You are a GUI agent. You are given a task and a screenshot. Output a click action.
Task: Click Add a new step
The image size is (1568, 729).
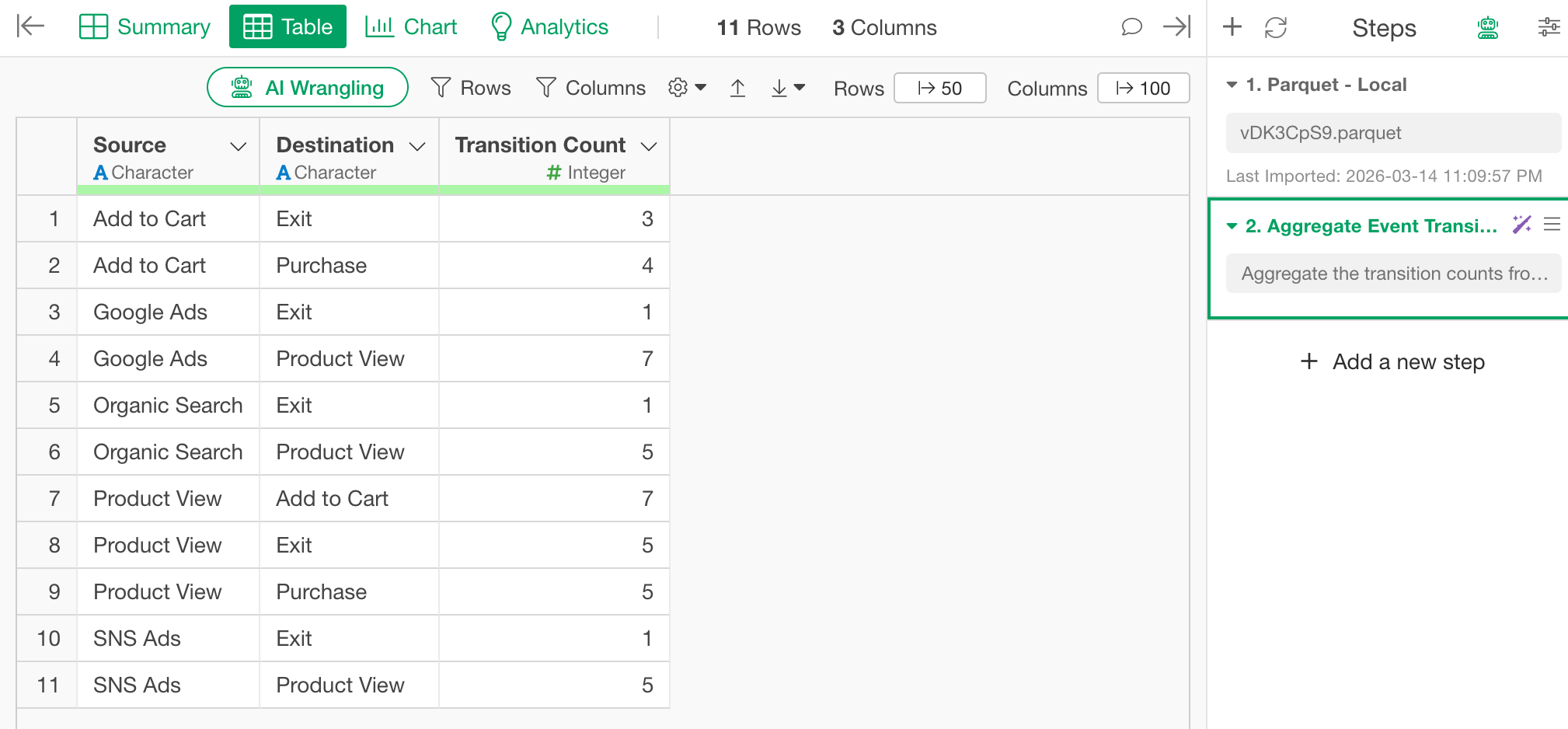pyautogui.click(x=1392, y=362)
